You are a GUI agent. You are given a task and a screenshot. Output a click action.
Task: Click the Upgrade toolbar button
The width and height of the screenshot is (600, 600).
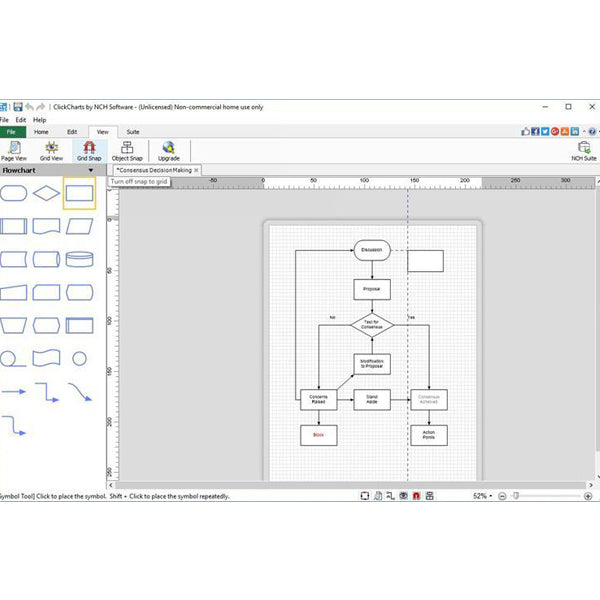[169, 151]
